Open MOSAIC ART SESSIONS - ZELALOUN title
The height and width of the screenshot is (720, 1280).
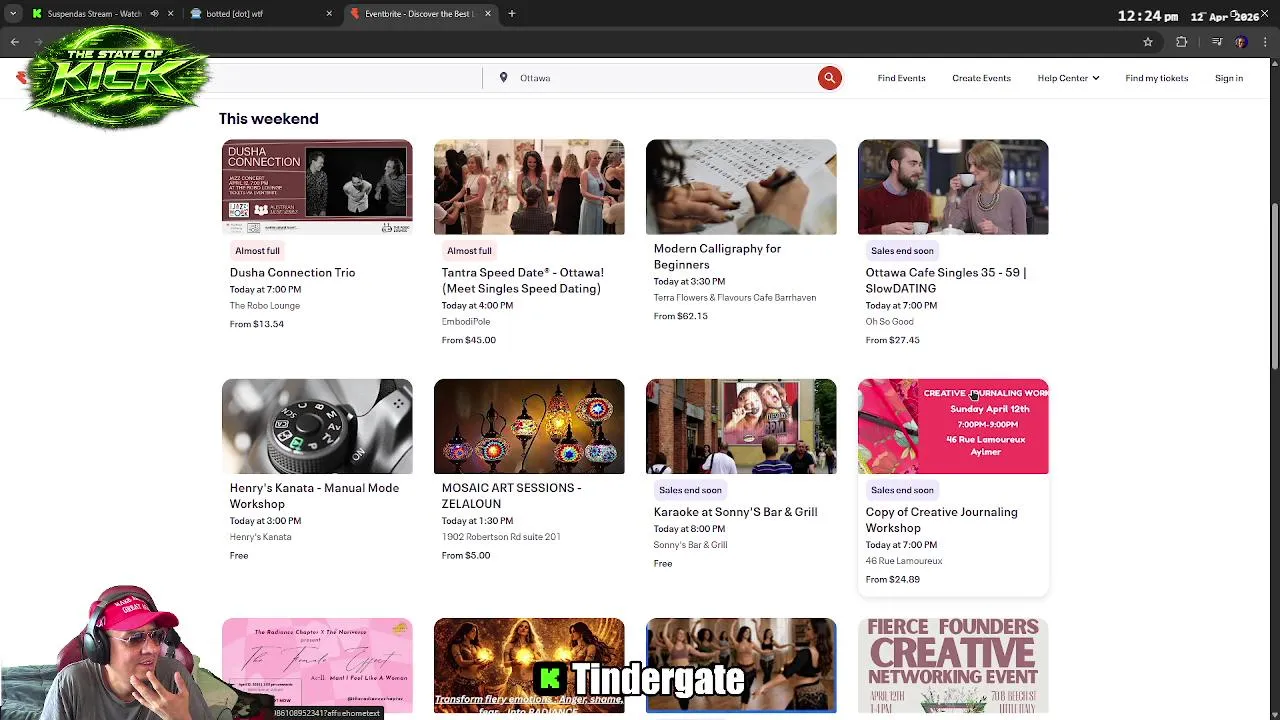pos(511,496)
